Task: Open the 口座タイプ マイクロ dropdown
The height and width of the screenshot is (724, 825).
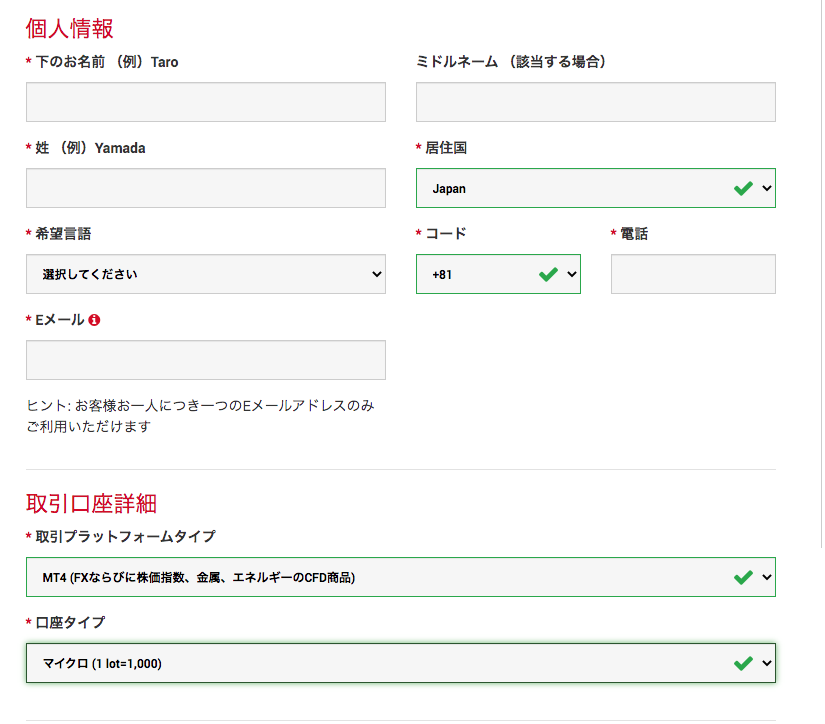Action: pos(767,663)
